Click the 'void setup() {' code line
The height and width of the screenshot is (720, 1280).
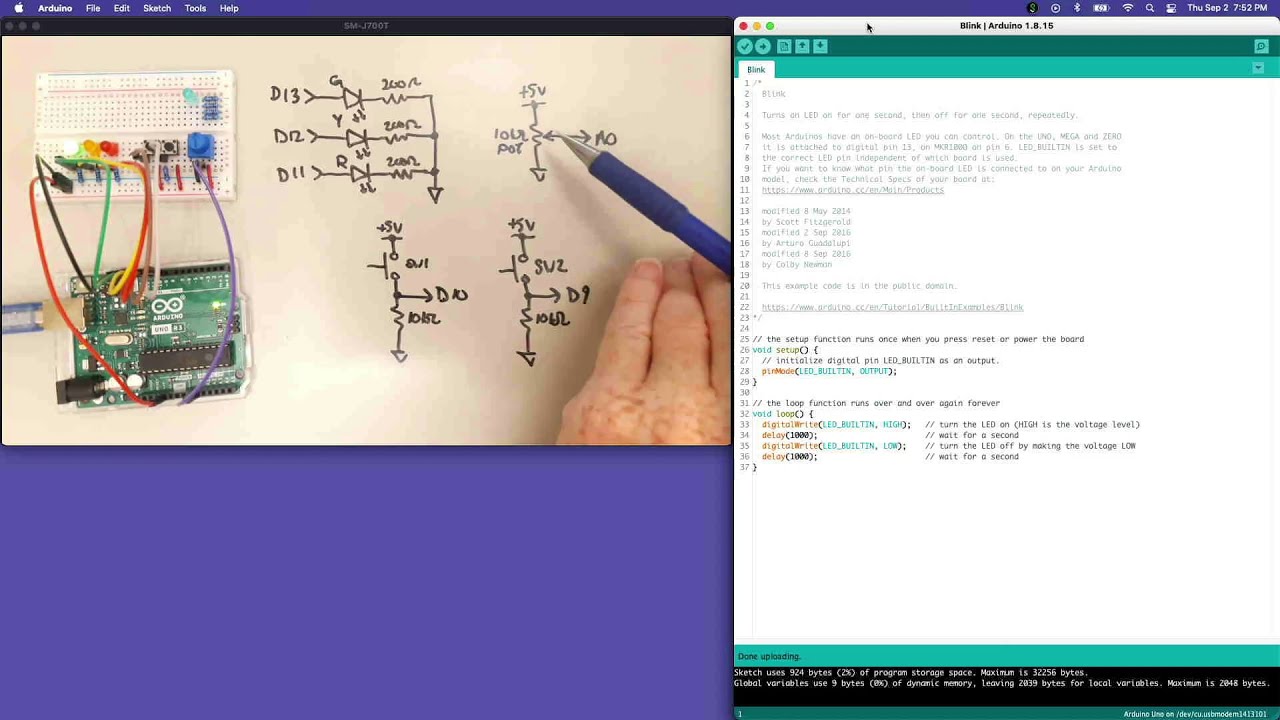785,350
